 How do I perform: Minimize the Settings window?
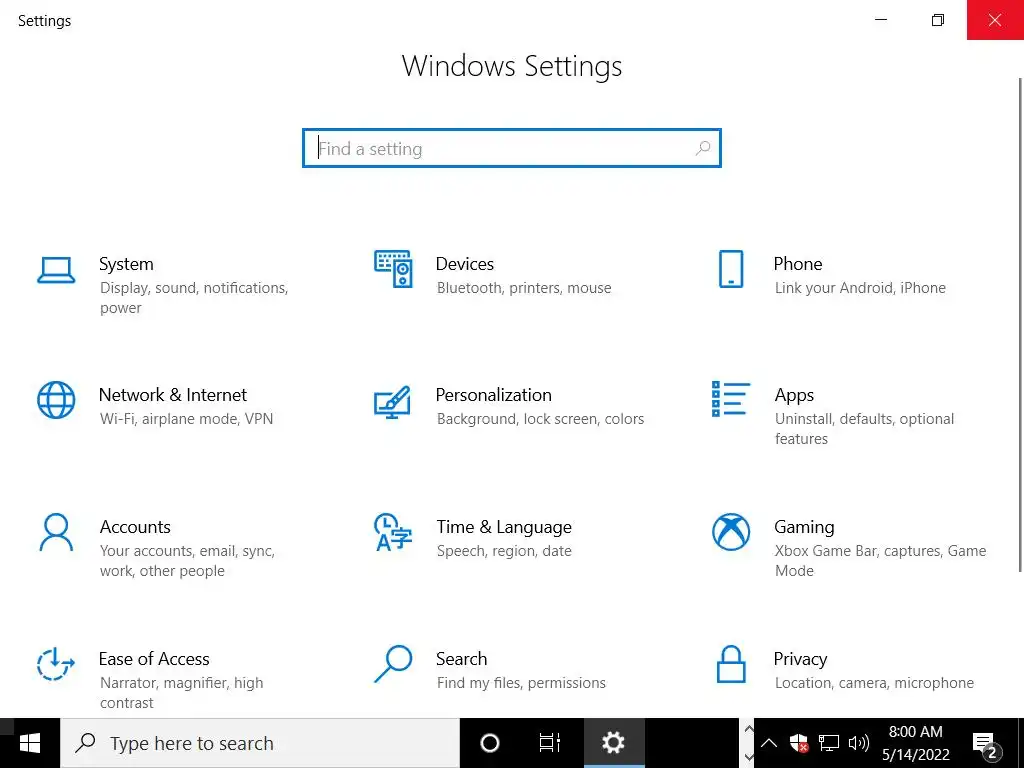click(880, 20)
